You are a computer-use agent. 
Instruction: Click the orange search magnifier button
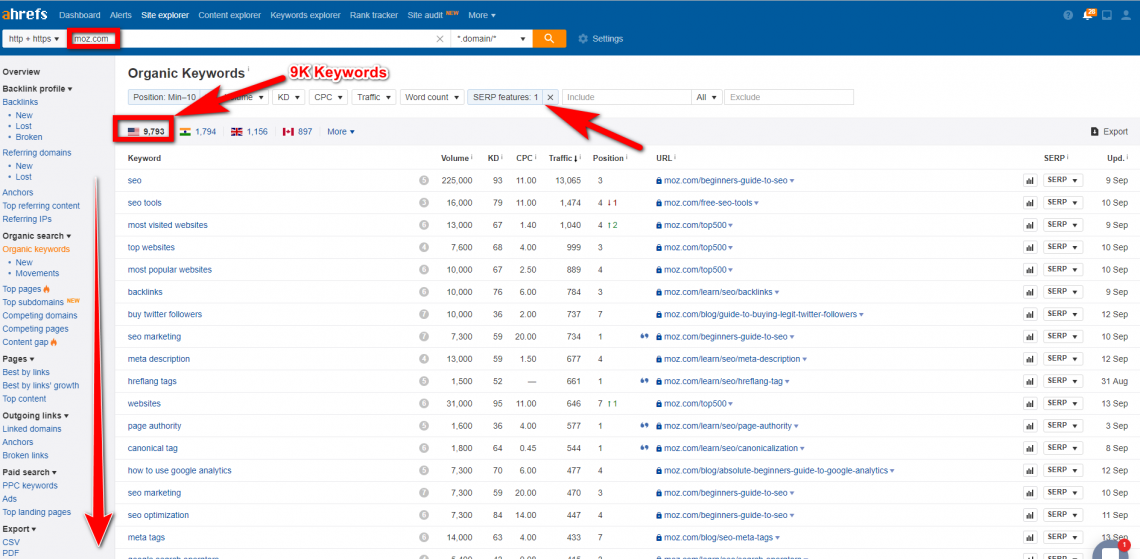click(x=549, y=38)
